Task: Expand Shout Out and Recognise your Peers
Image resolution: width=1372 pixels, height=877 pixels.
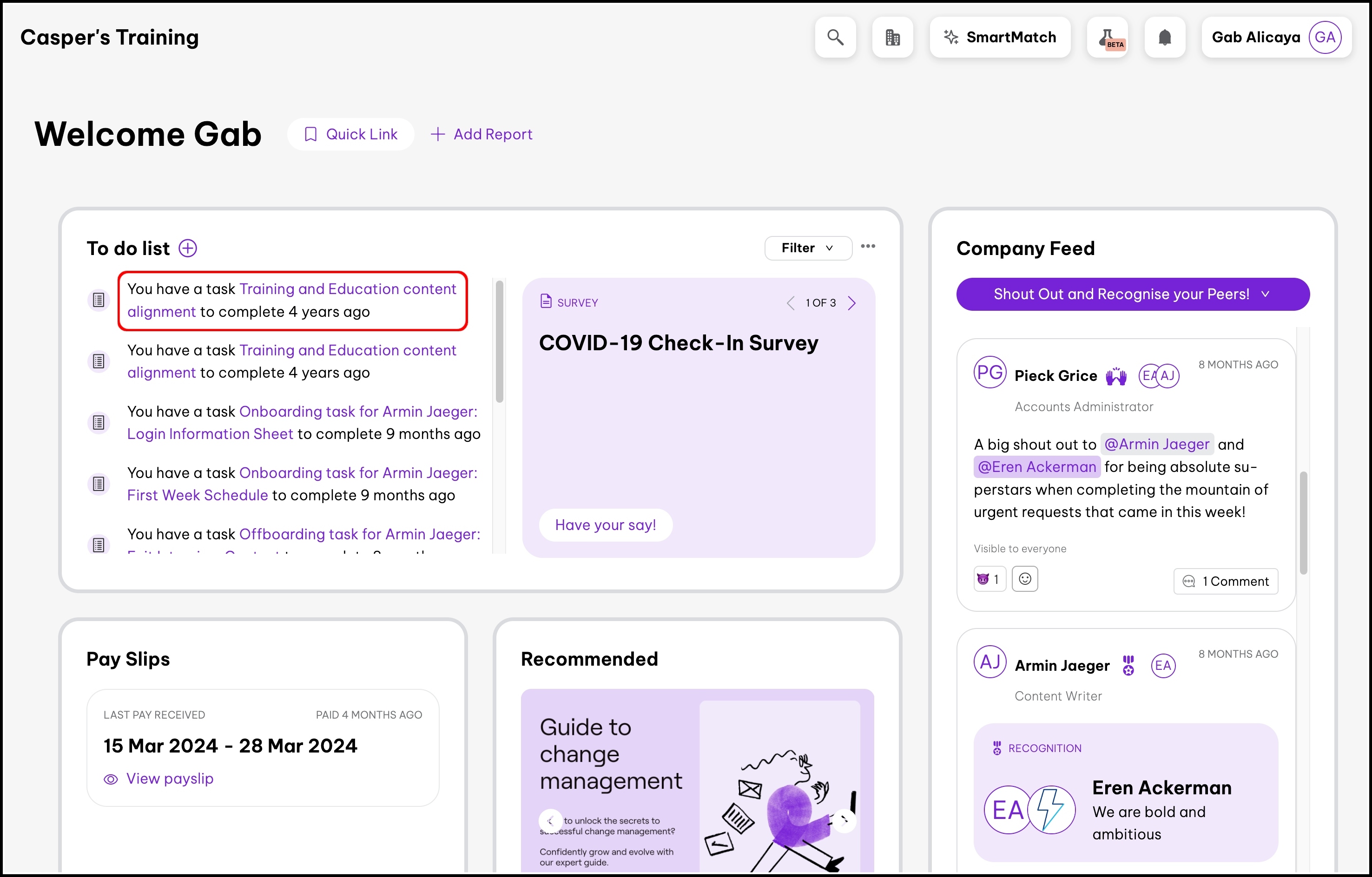Action: [x=1132, y=295]
